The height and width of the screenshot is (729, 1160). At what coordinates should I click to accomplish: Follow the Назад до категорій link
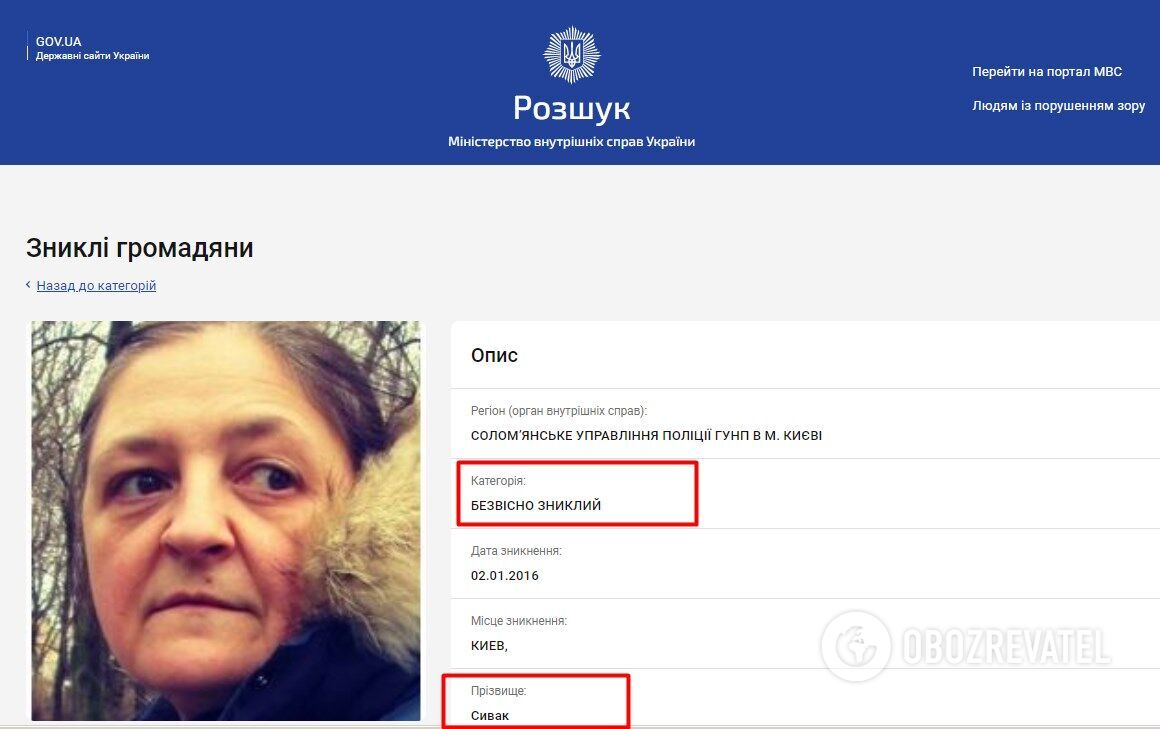click(96, 286)
